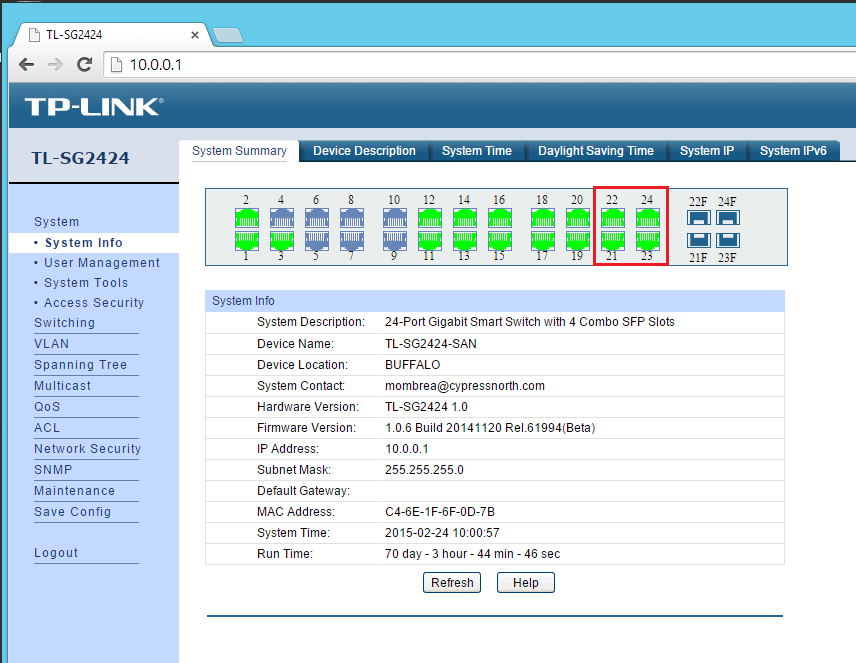The width and height of the screenshot is (856, 663).
Task: Click port 1 icon on switch panel
Action: tap(247, 240)
